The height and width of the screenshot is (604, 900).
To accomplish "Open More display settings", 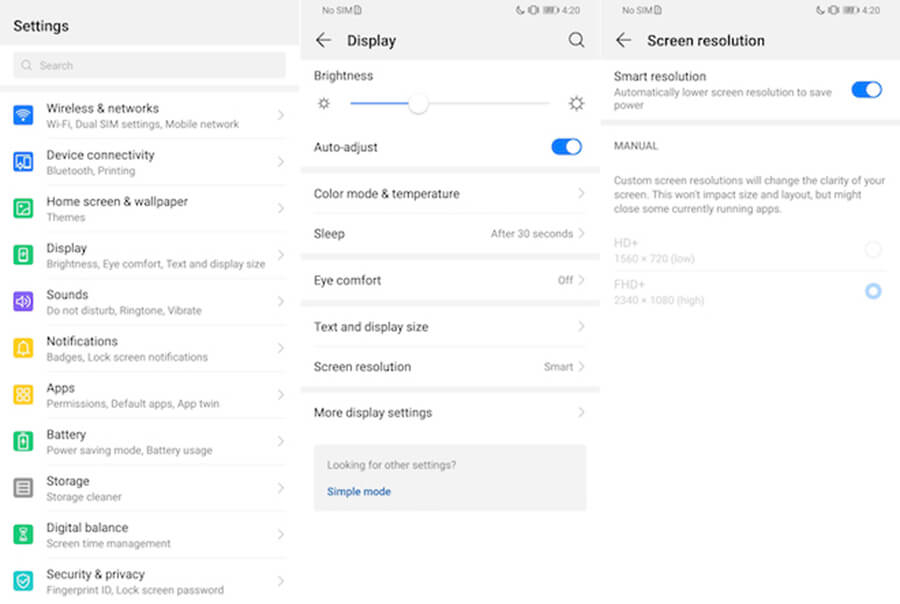I will [x=450, y=413].
